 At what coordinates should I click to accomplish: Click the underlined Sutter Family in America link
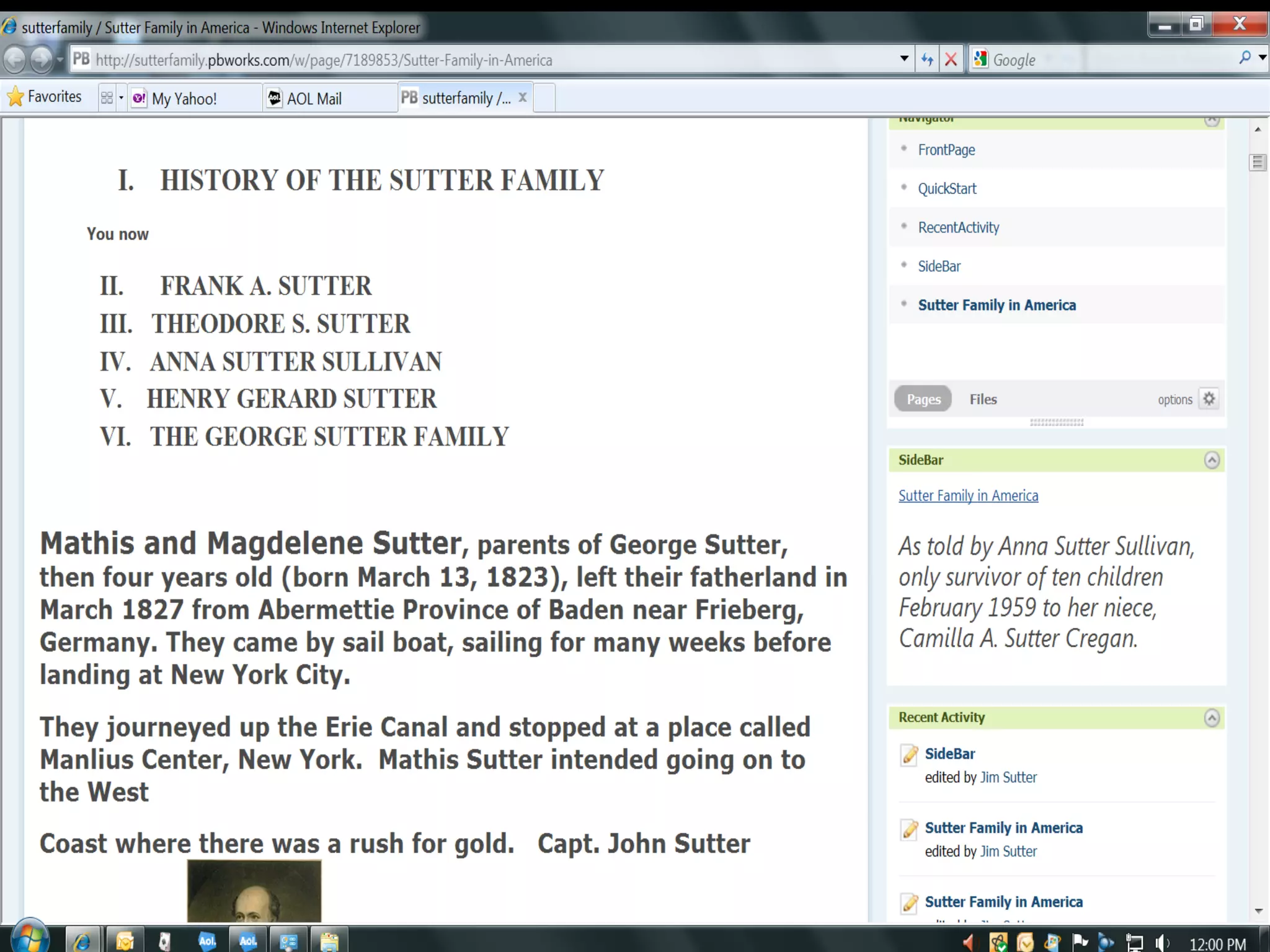coord(968,496)
